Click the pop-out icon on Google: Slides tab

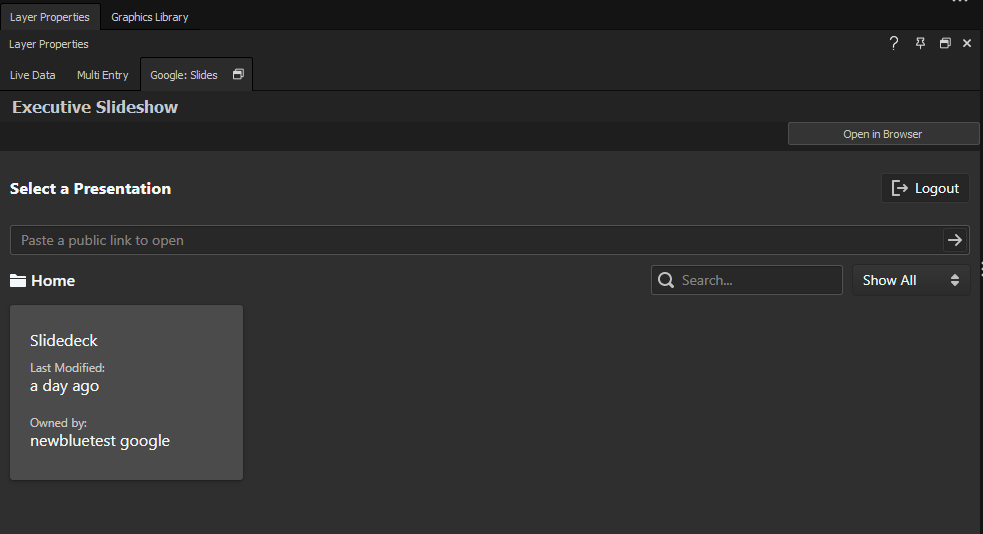[x=238, y=75]
